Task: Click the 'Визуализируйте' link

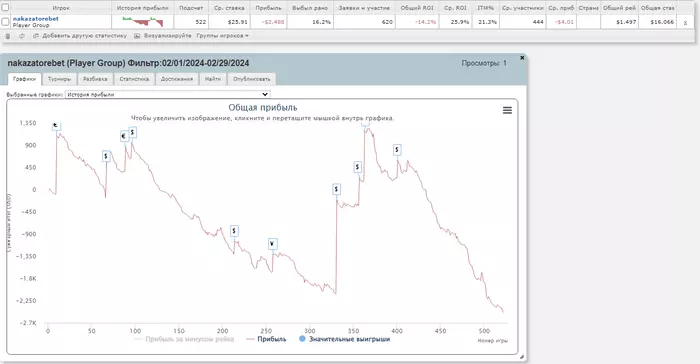Action: (x=167, y=36)
